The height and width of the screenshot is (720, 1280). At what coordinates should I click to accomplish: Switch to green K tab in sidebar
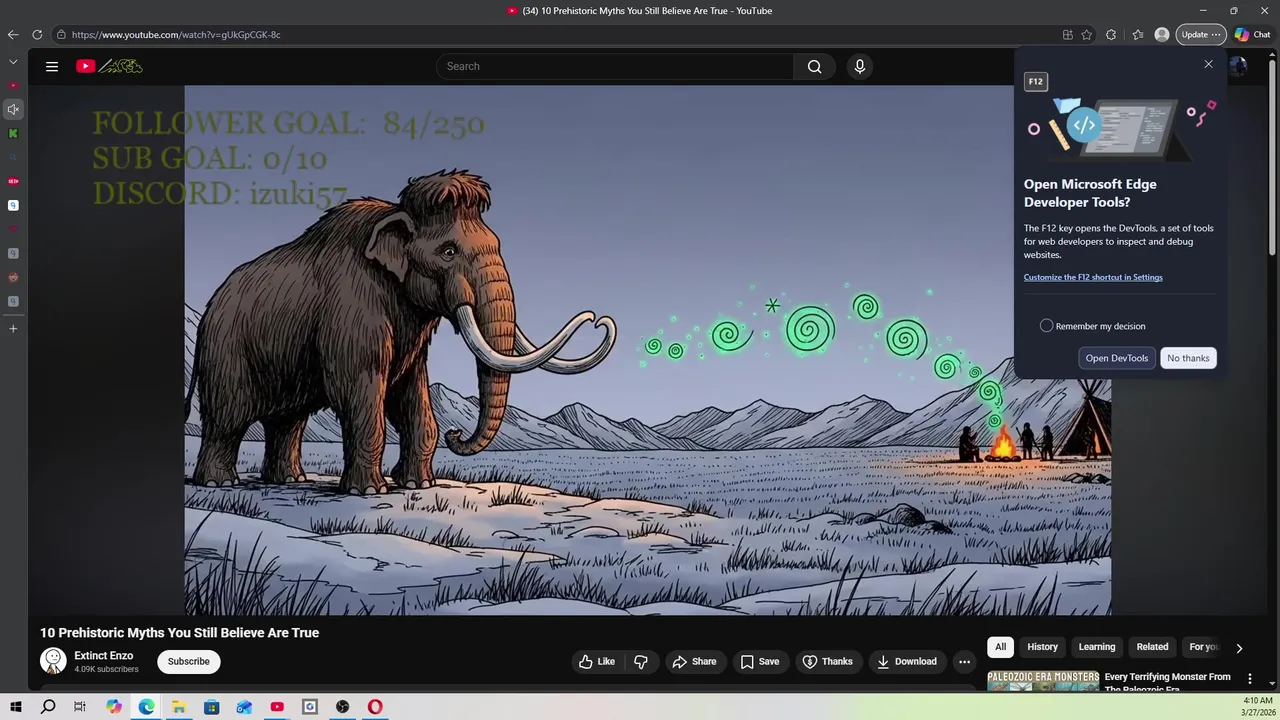tap(13, 133)
